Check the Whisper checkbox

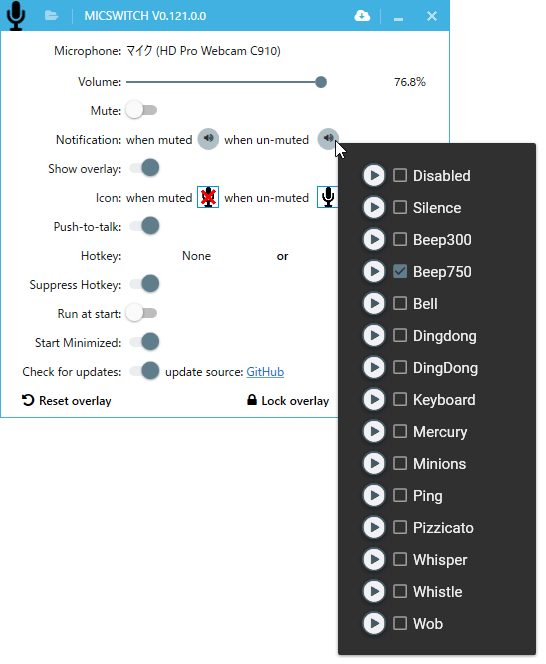[x=400, y=559]
